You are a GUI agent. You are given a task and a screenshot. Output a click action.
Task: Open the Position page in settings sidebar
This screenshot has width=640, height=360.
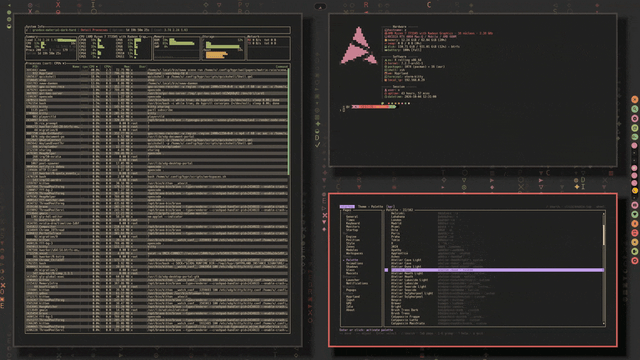point(353,240)
